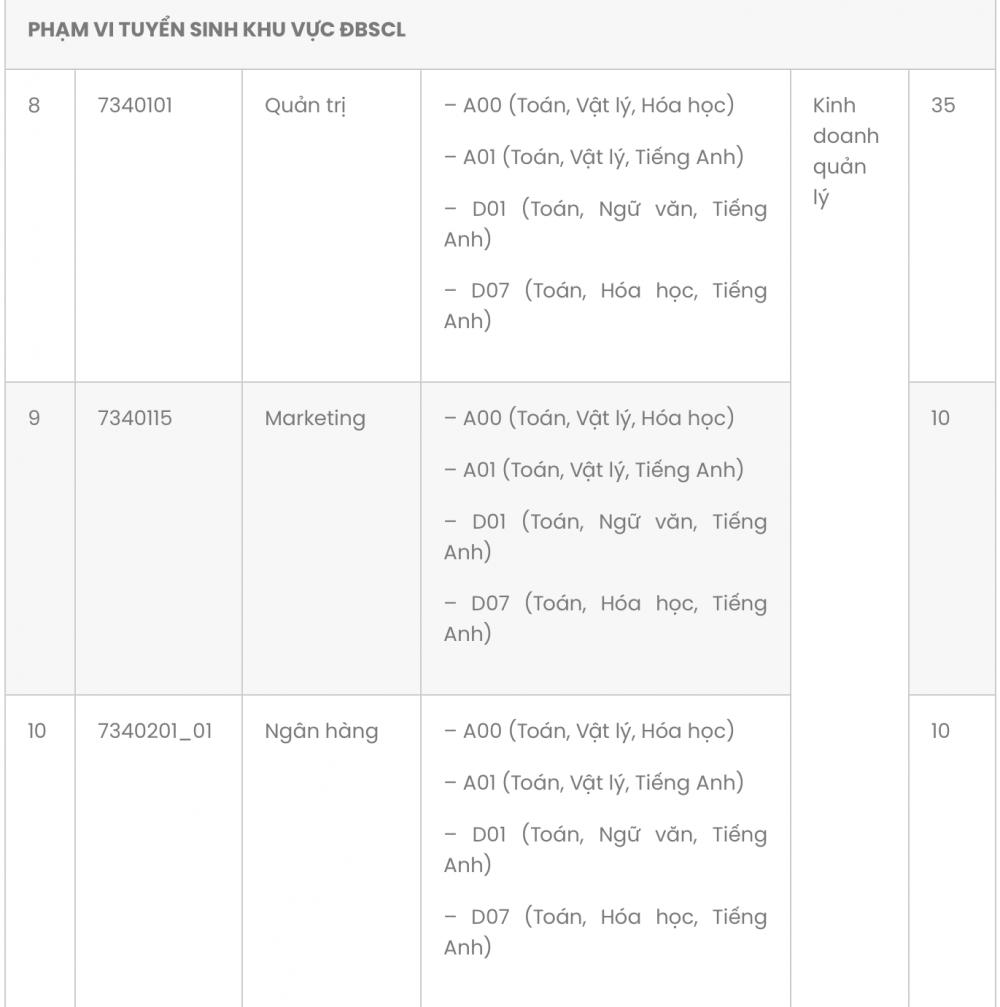Click D07 combination in Marketing row
1000x1007 pixels.
[605, 618]
